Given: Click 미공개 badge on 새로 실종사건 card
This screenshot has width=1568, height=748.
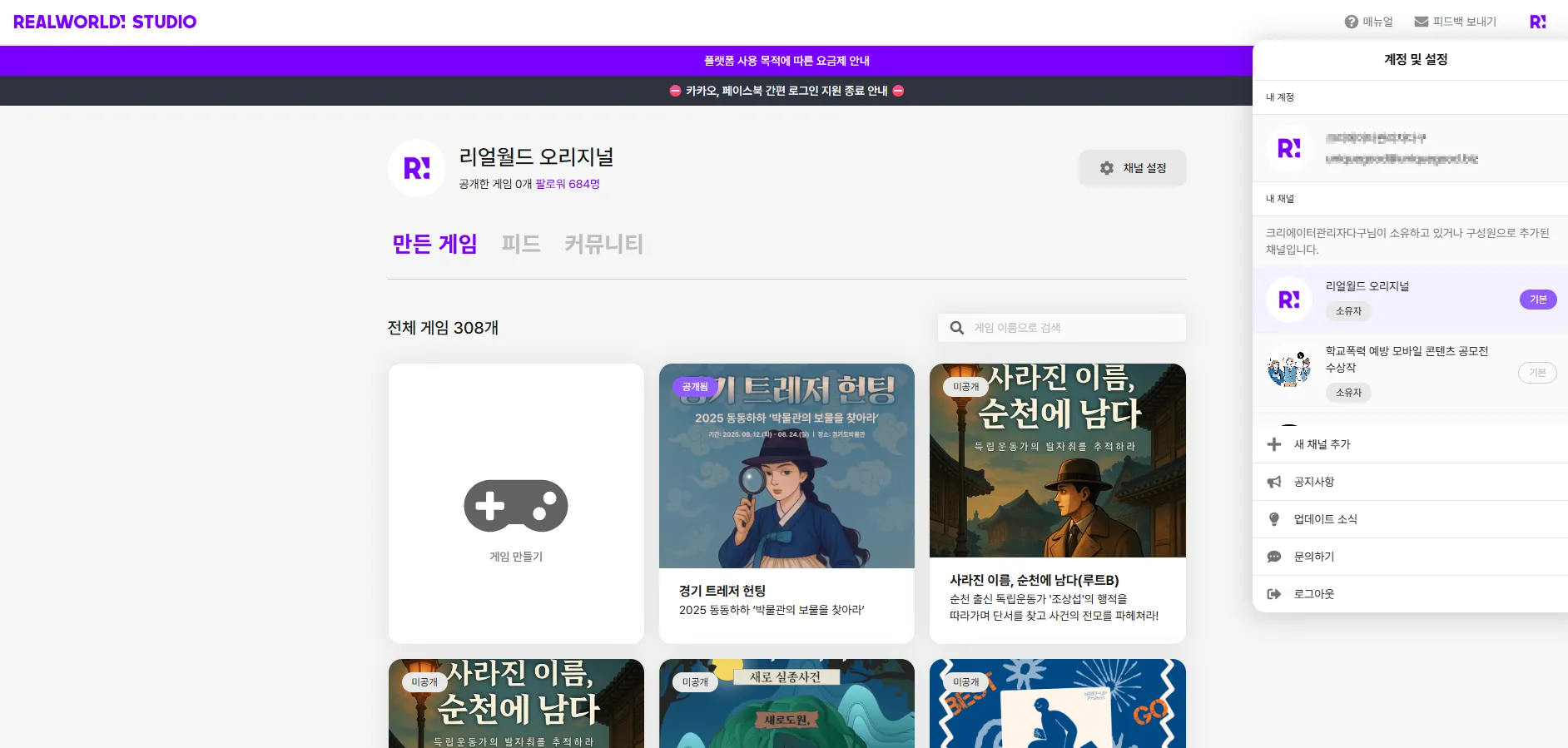Looking at the screenshot, I should 695,682.
